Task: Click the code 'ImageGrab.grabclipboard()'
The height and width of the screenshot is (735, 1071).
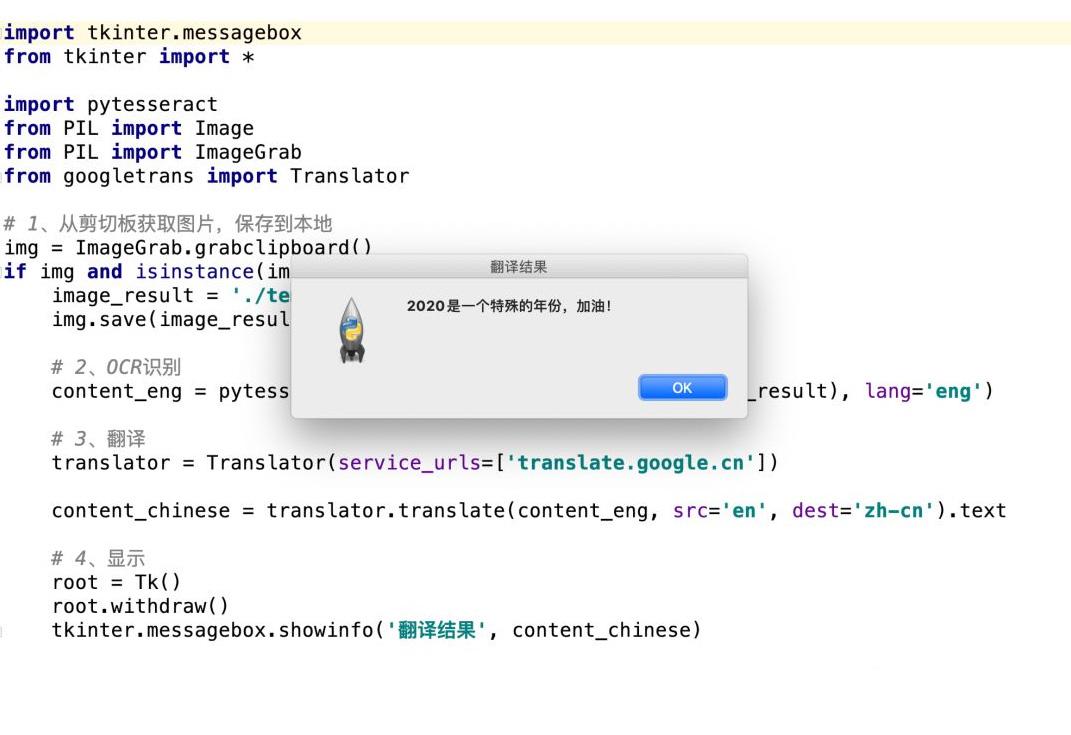Action: [x=223, y=248]
